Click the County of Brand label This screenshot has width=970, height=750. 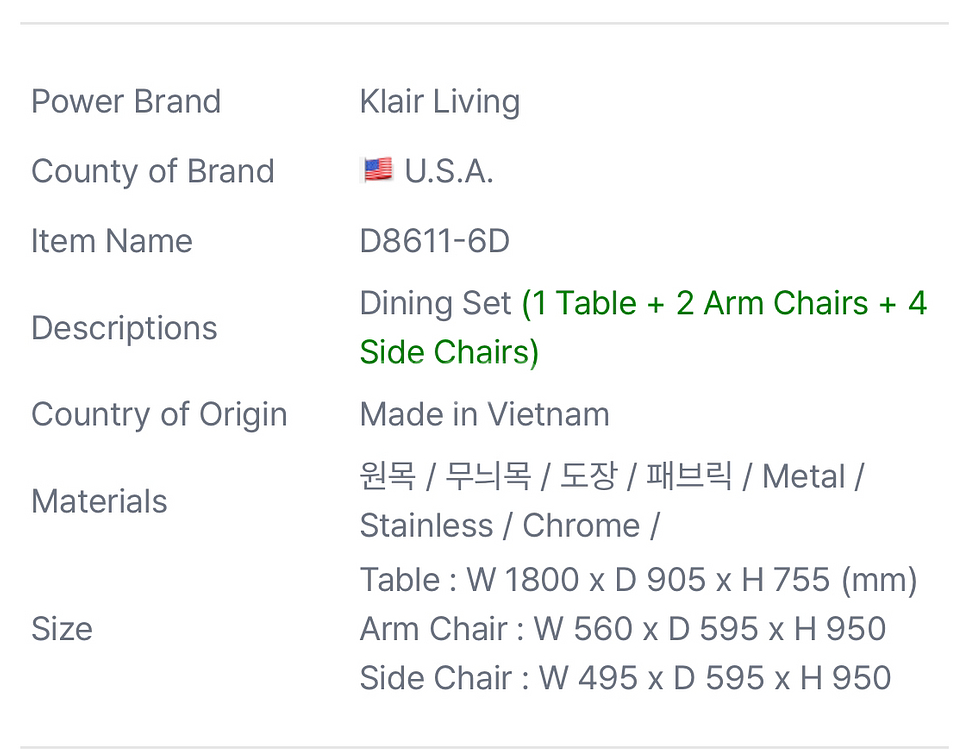(152, 171)
